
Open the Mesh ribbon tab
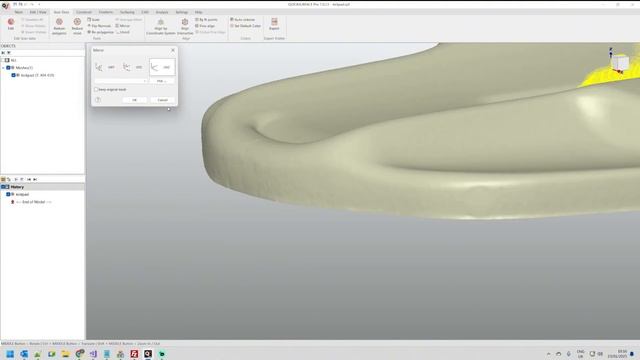[x=19, y=12]
